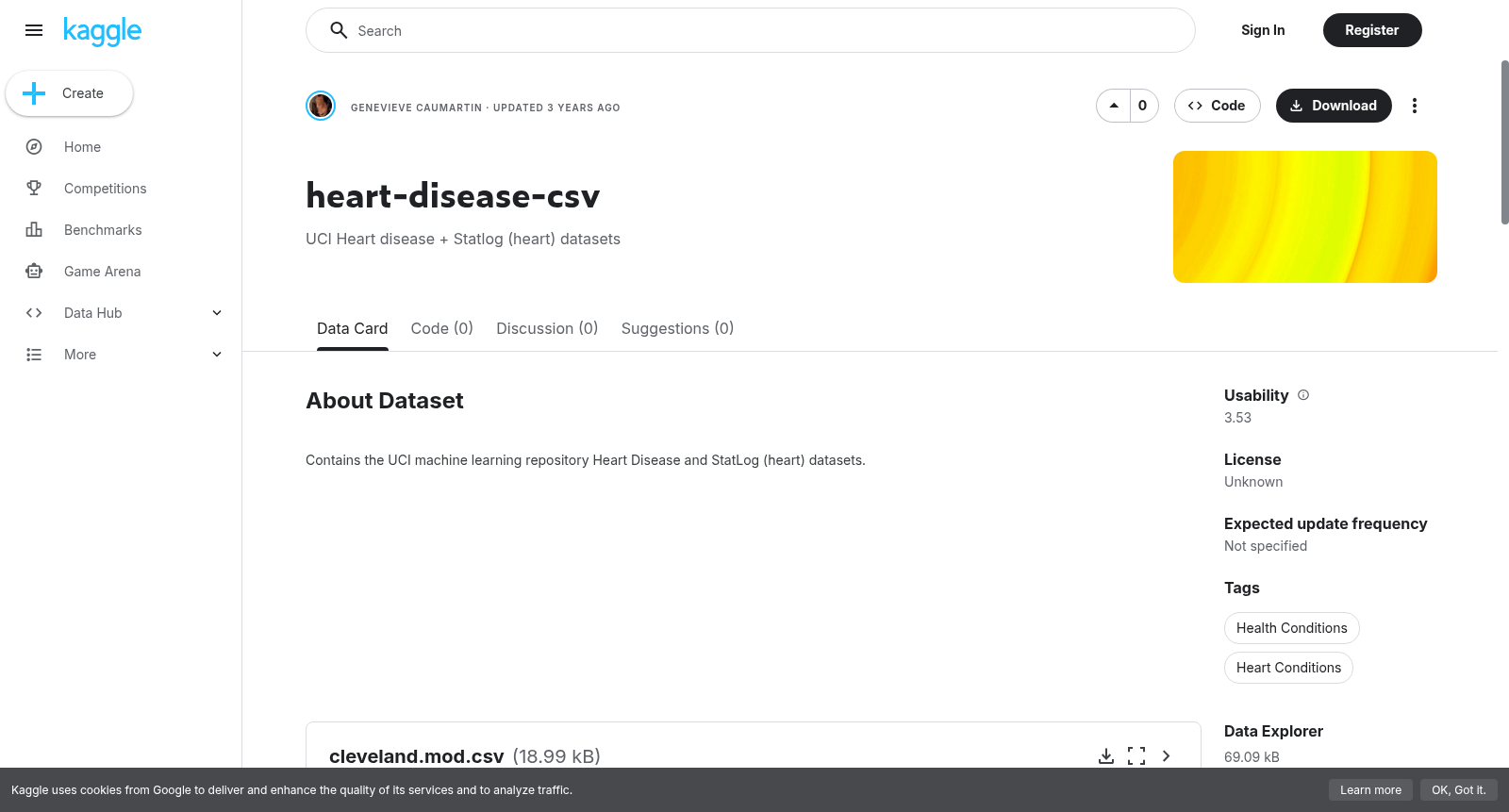Select the Health Conditions tag
1509x812 pixels.
(x=1292, y=628)
